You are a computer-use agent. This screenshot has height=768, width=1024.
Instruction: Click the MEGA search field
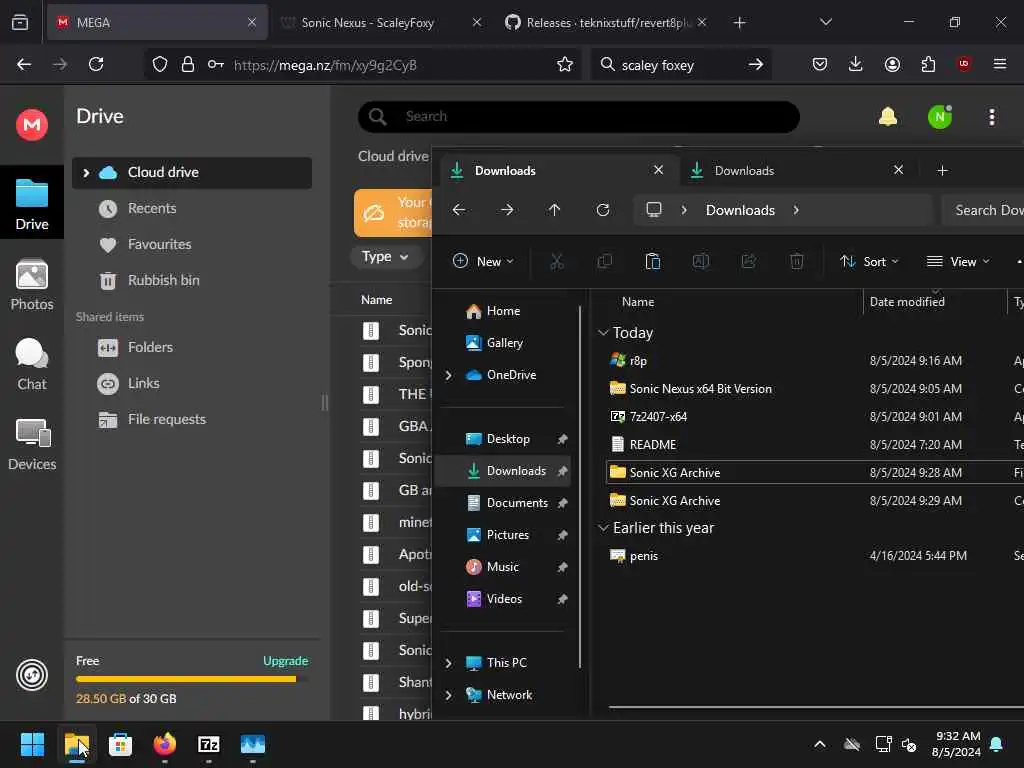pyautogui.click(x=579, y=117)
